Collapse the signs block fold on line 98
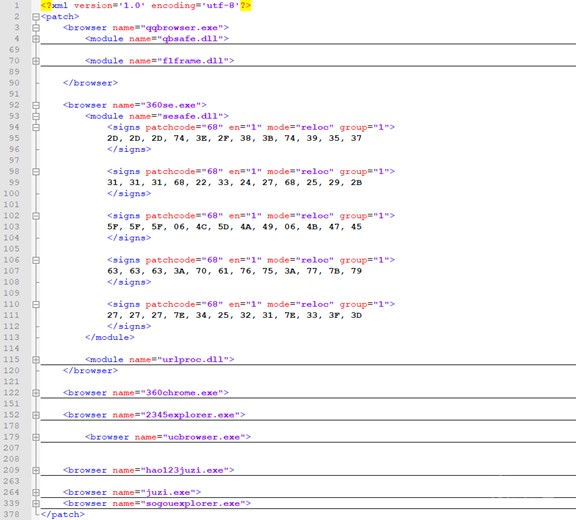Viewport: 576px width, 520px height. coord(36,171)
